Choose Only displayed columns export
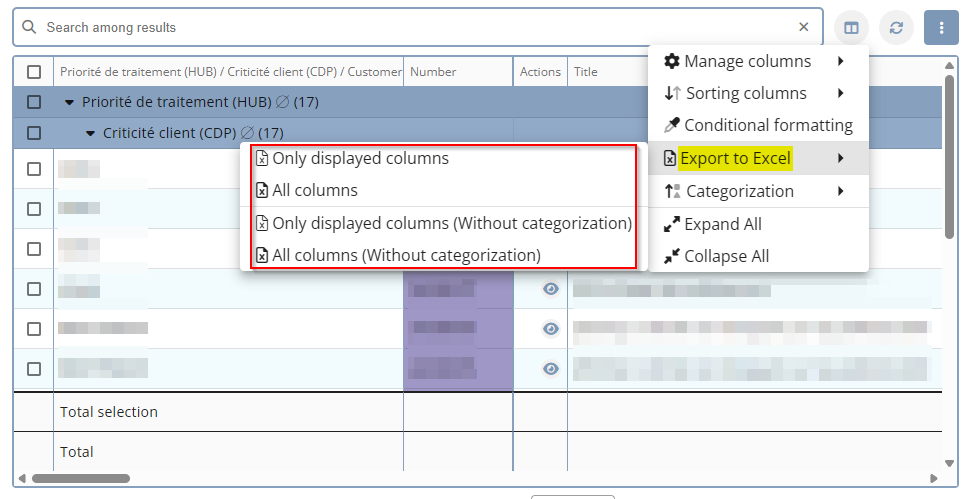 pos(360,158)
